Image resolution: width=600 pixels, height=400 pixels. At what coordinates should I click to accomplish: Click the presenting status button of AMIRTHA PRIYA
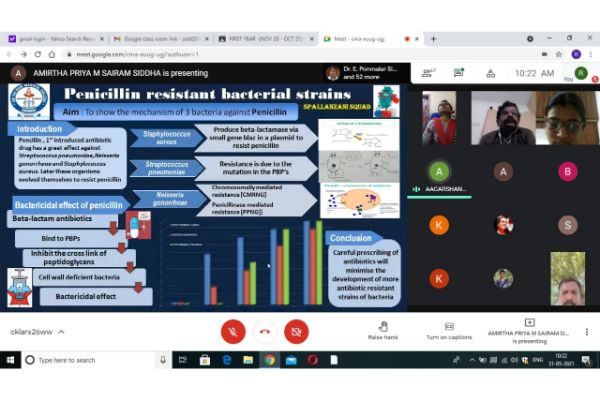click(529, 331)
